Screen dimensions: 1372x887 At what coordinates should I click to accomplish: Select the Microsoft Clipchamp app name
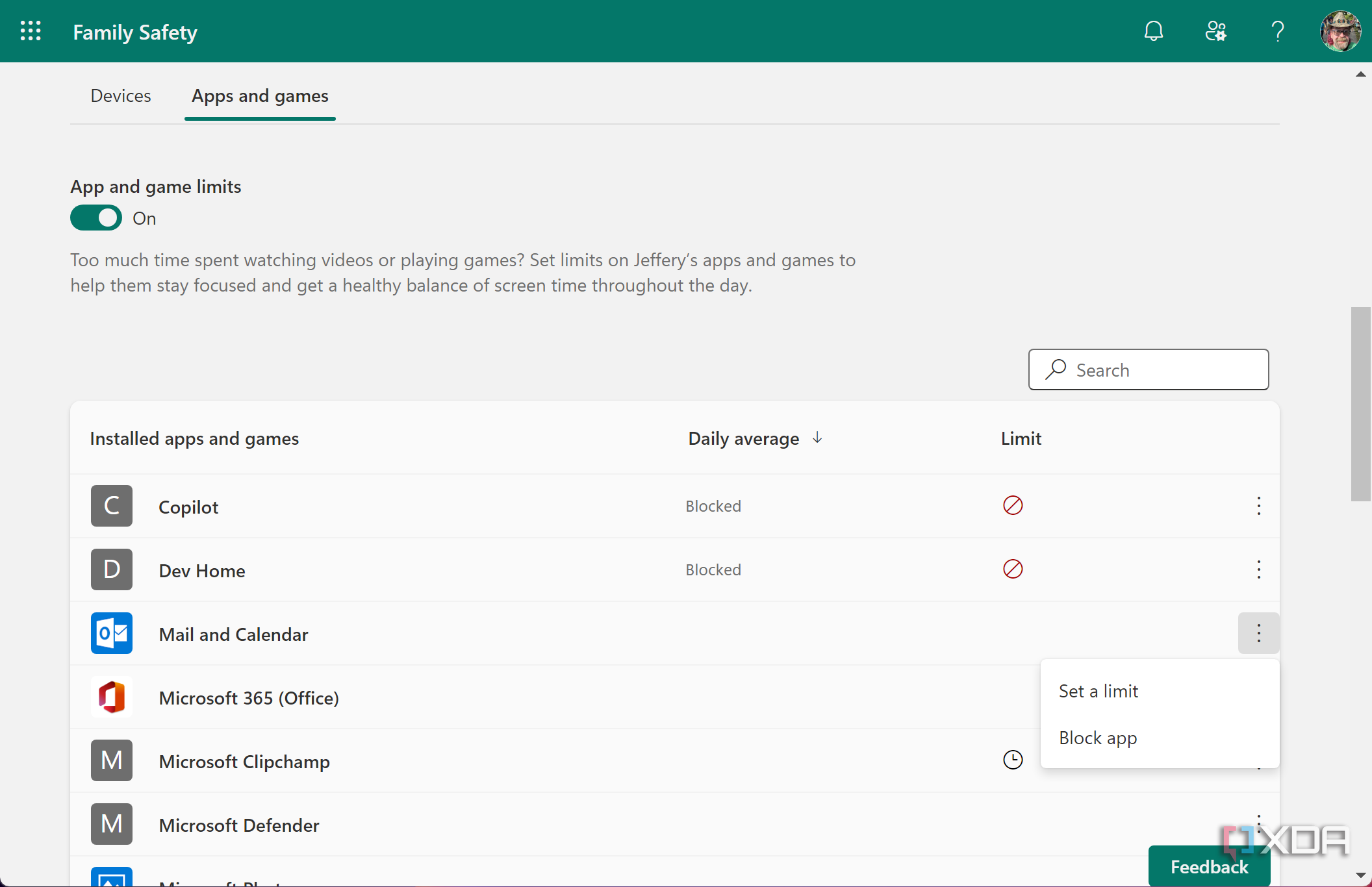(x=244, y=762)
